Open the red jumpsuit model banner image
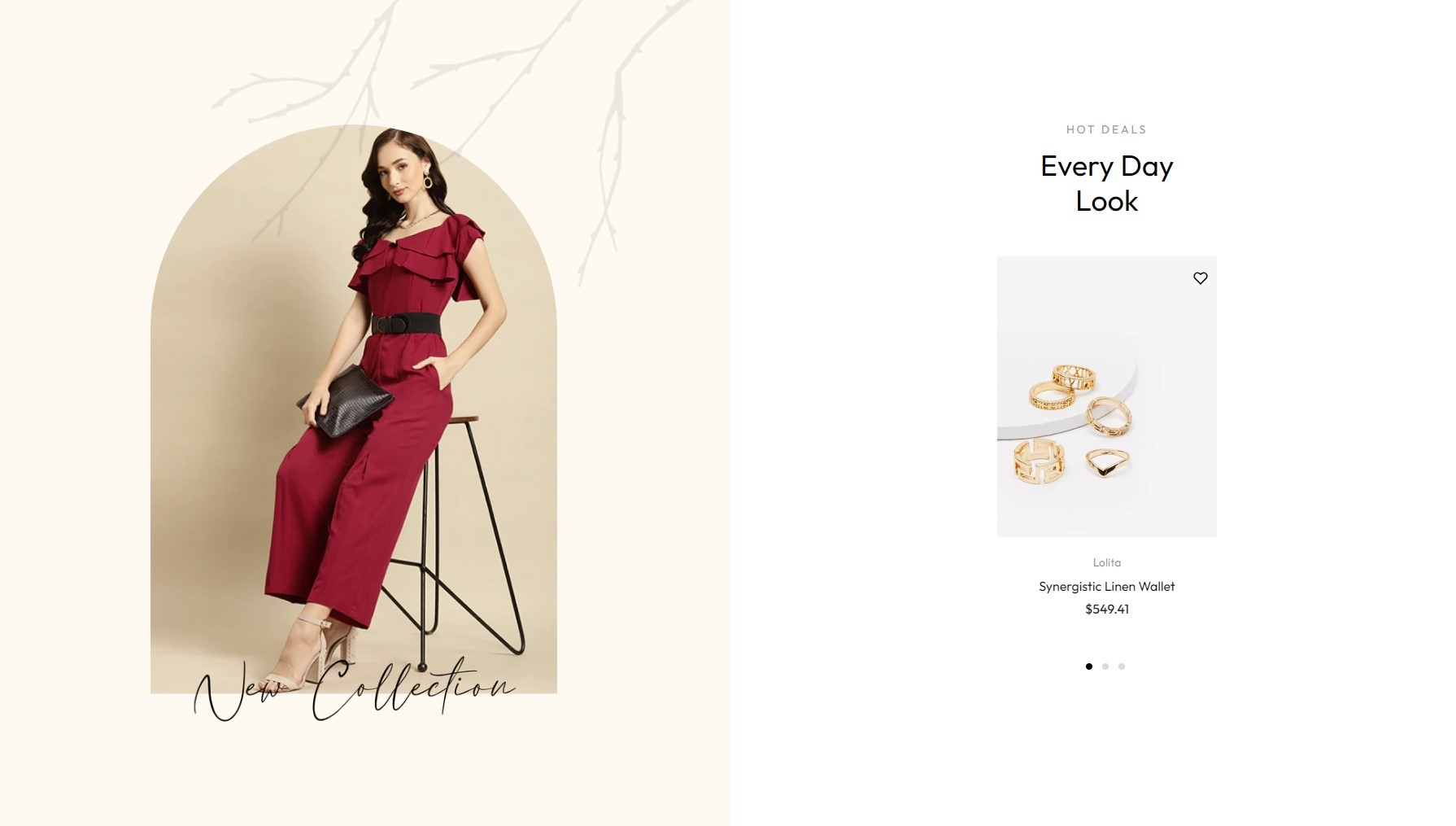The height and width of the screenshot is (826, 1456). pos(354,409)
